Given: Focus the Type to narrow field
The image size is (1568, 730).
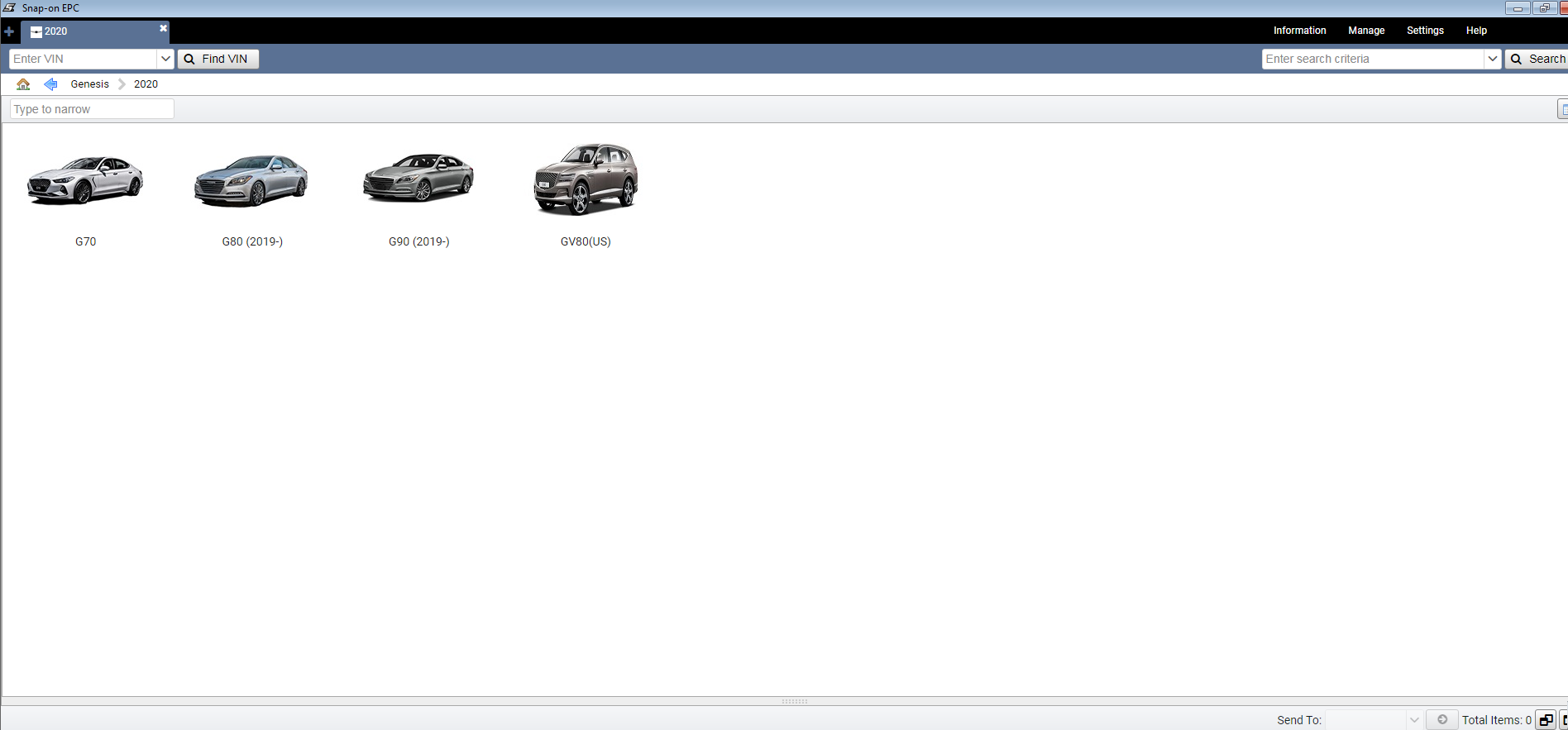Looking at the screenshot, I should (x=92, y=109).
